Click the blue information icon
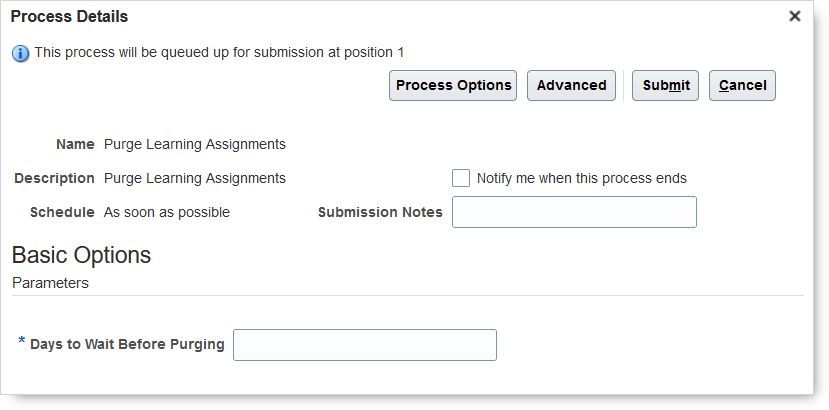 tap(21, 53)
